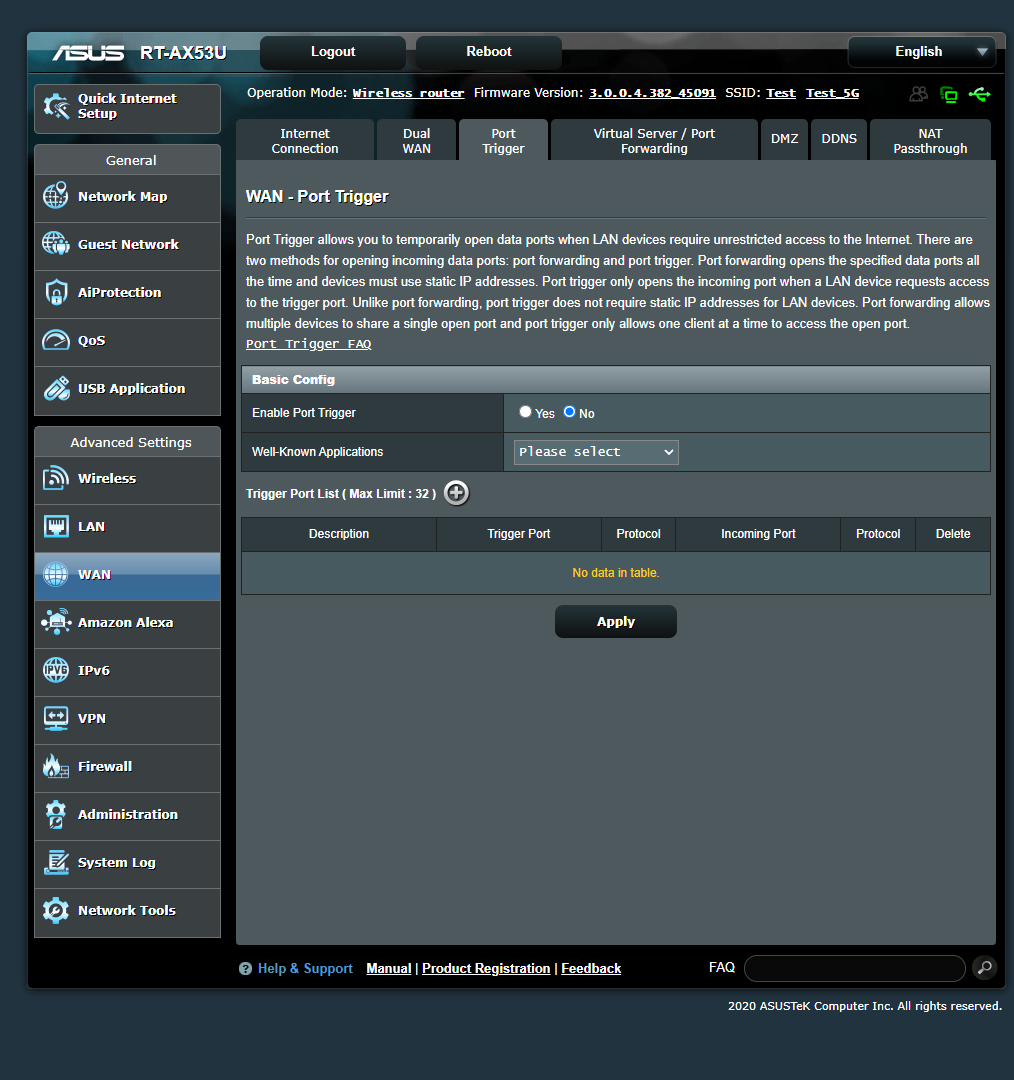Open Virtual Server / Port Forwarding tab

[x=654, y=141]
